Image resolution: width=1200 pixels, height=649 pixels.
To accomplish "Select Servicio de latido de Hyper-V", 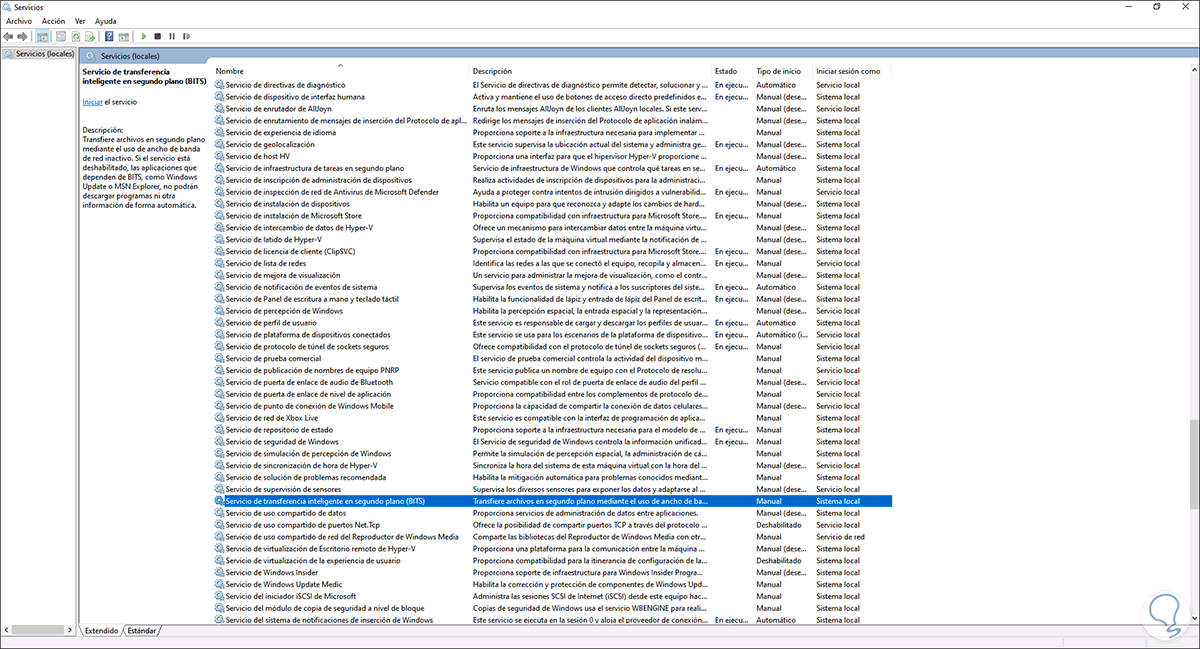I will click(552, 240).
